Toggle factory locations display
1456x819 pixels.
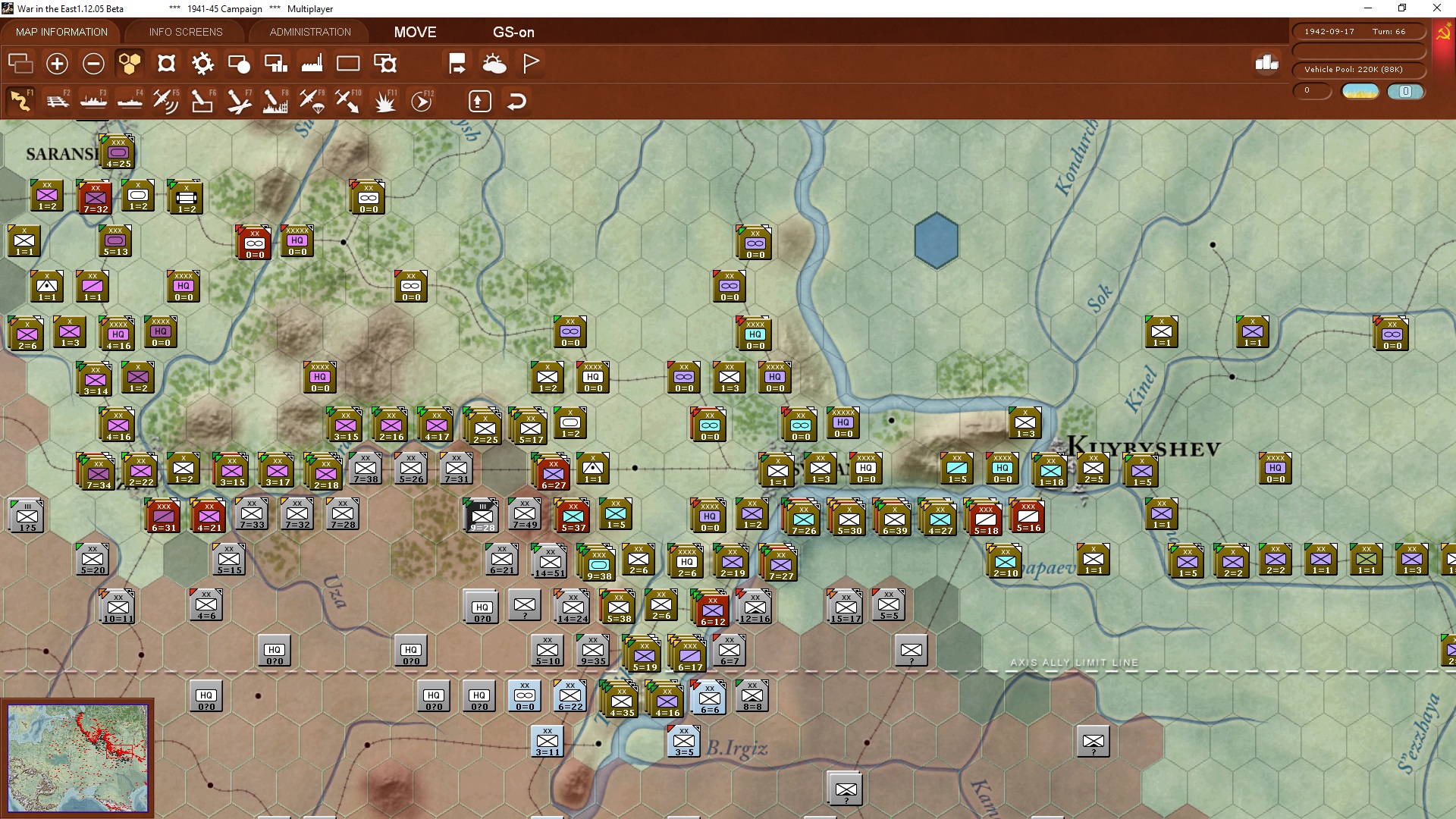tap(312, 64)
